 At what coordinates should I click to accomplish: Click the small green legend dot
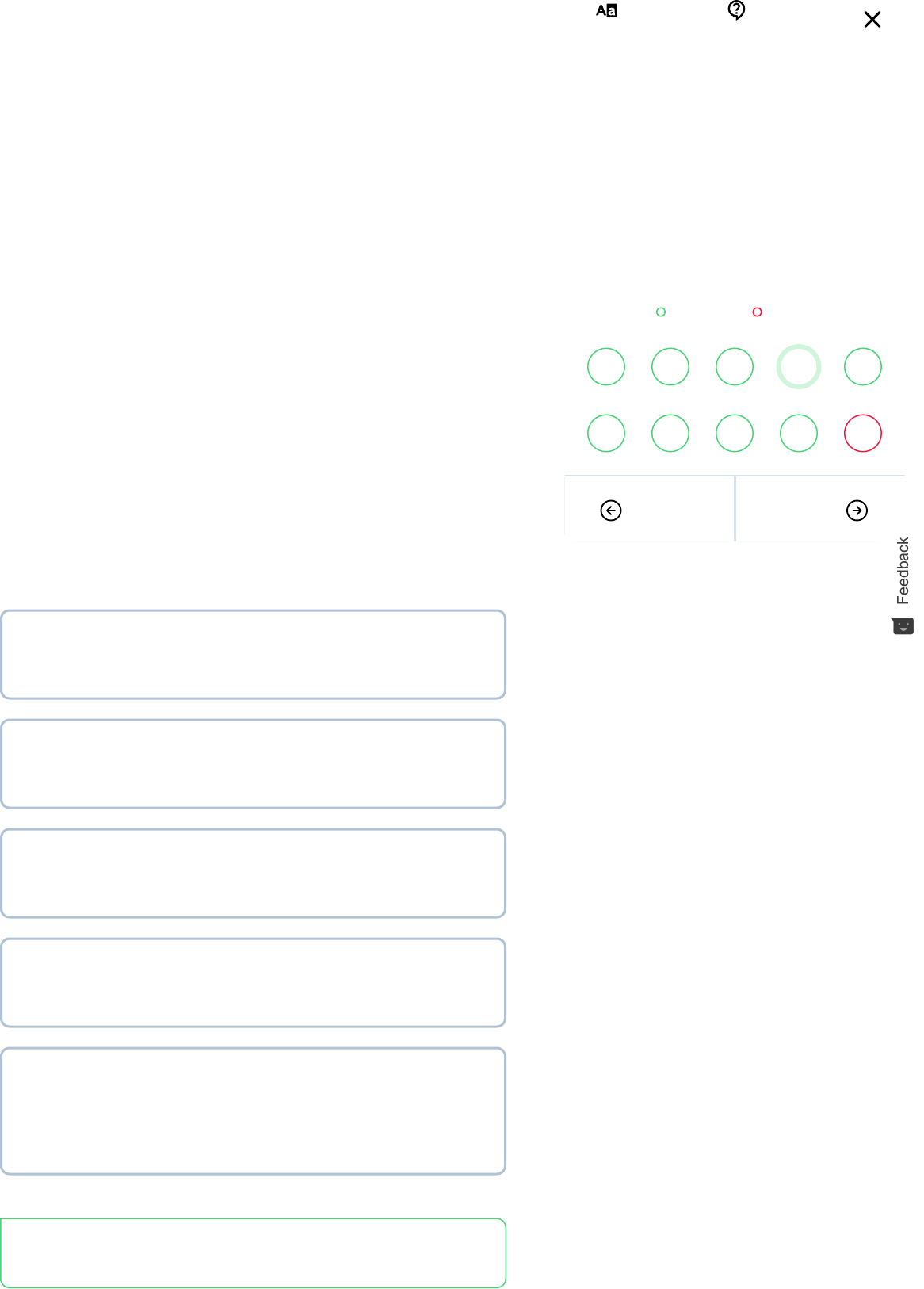tap(661, 312)
